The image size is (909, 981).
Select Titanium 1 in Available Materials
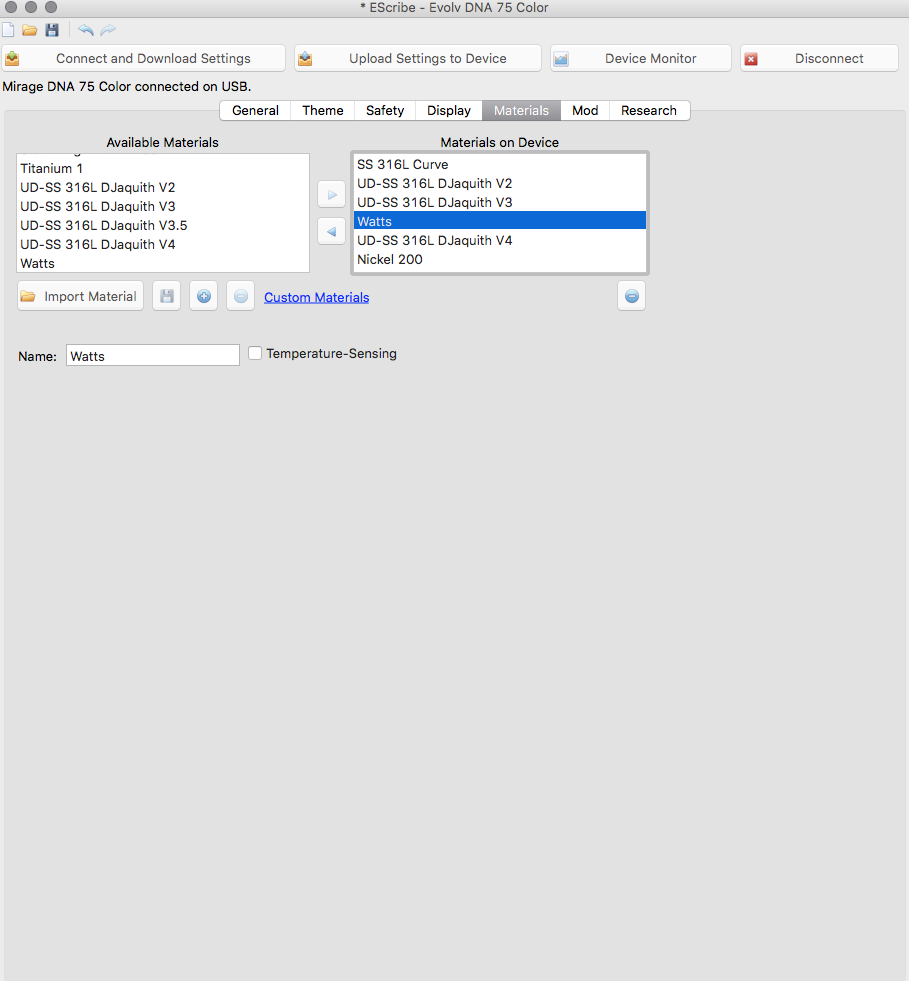click(52, 168)
